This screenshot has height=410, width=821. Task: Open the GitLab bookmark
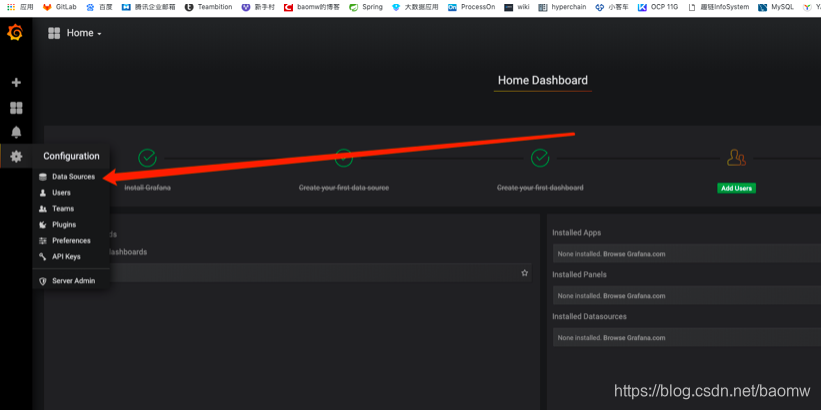coord(59,7)
